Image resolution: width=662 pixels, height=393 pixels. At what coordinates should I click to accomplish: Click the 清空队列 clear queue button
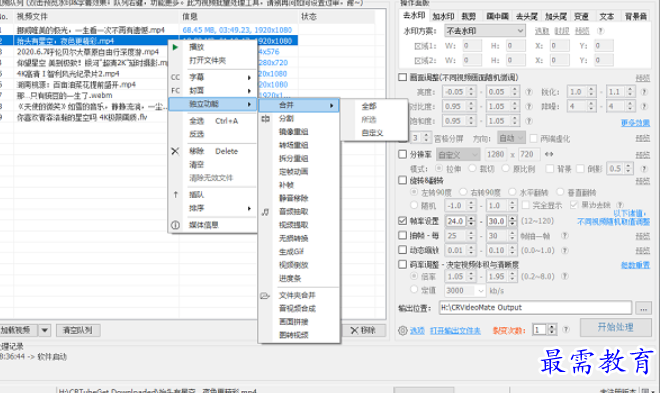click(78, 330)
